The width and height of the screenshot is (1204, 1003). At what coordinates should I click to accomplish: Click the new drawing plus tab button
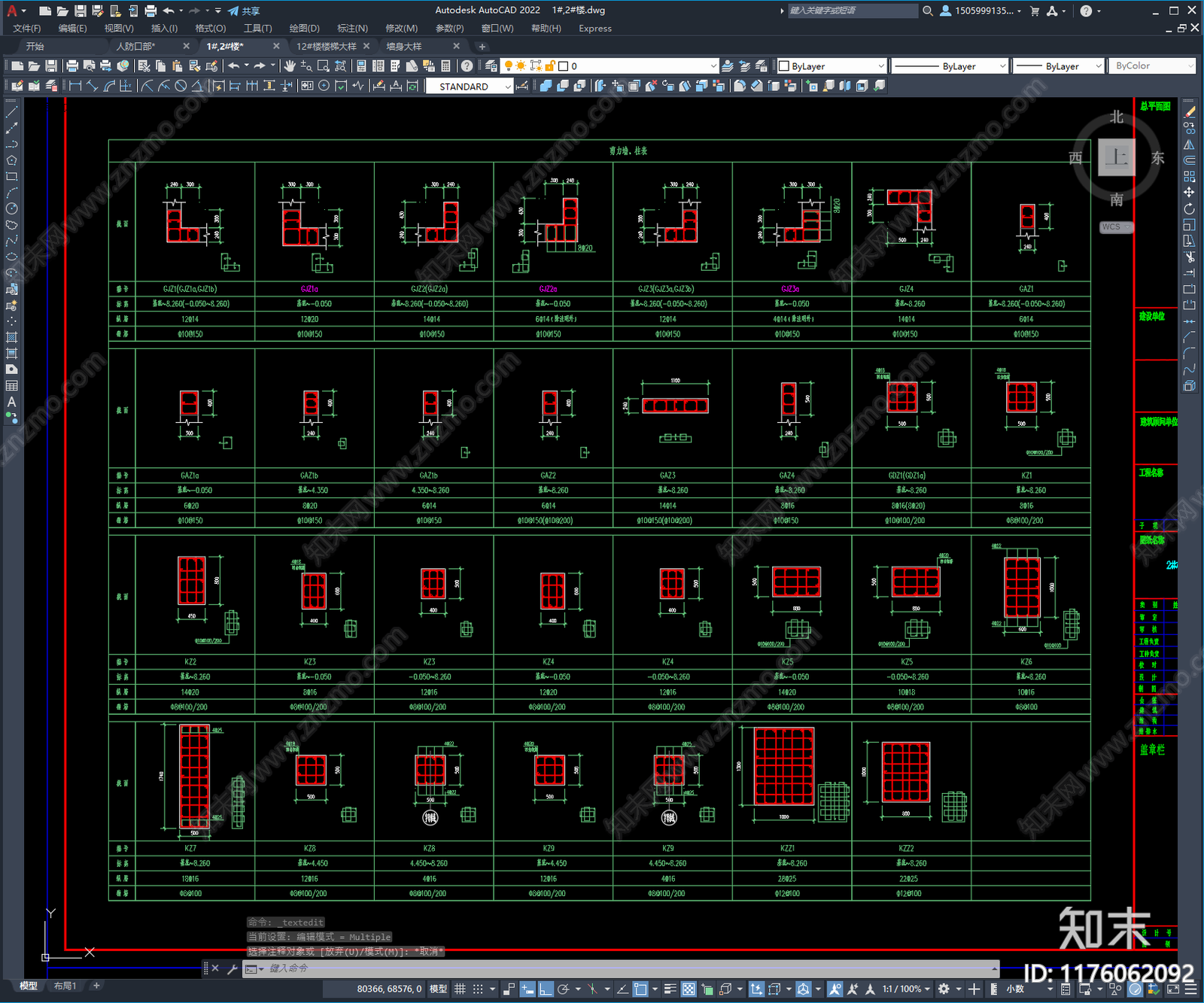(x=482, y=47)
